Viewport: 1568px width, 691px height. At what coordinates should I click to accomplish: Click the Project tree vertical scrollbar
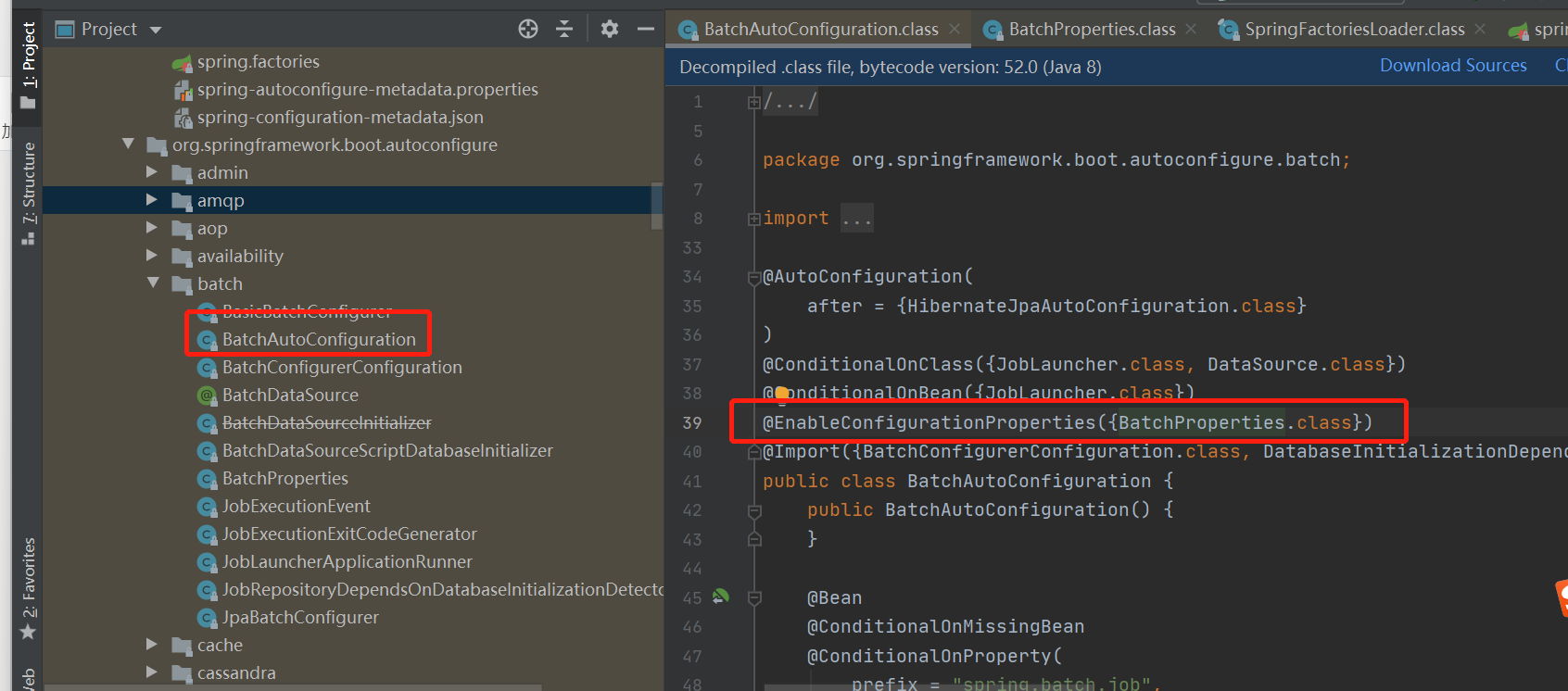coord(657,205)
